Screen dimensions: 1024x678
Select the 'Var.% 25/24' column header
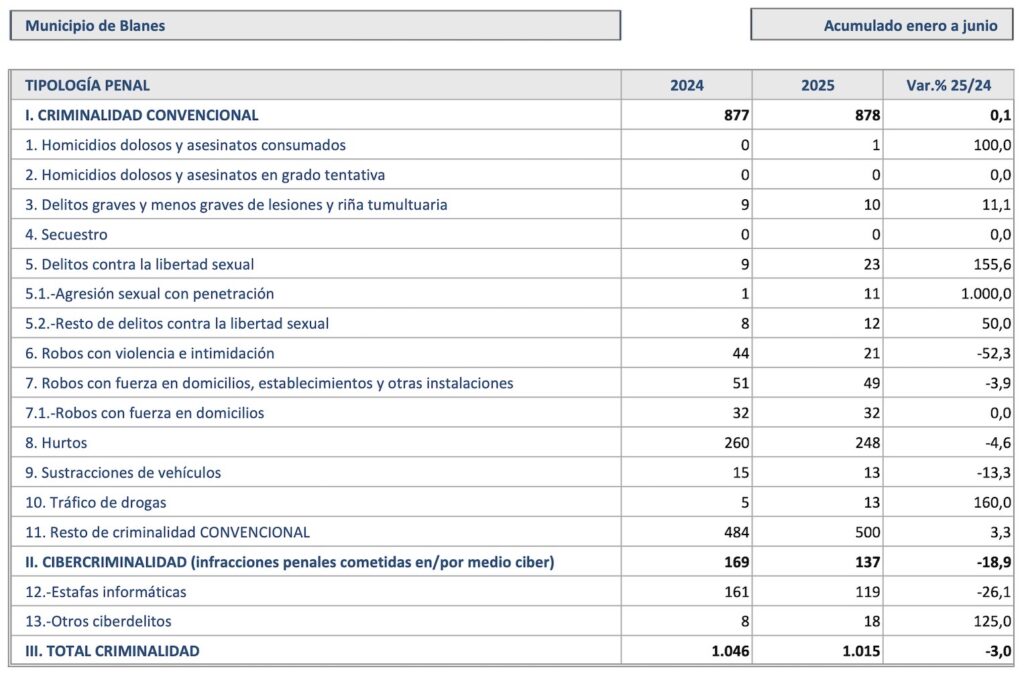pyautogui.click(x=948, y=85)
